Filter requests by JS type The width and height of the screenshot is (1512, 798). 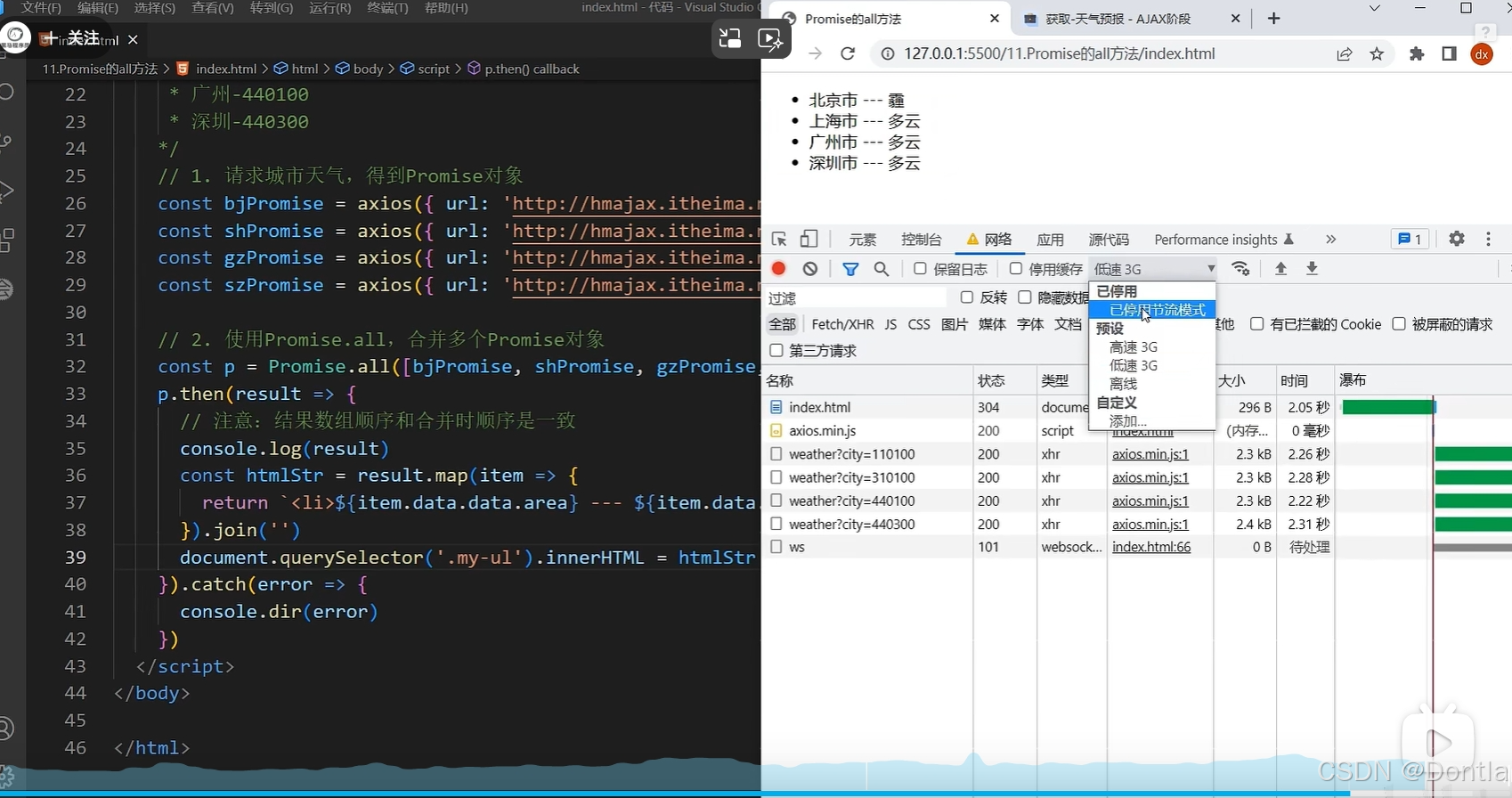coord(890,324)
